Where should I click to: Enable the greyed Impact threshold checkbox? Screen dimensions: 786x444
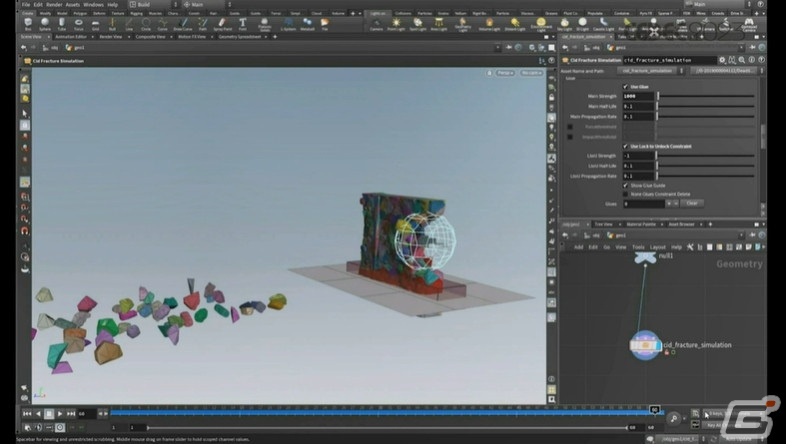pos(570,137)
